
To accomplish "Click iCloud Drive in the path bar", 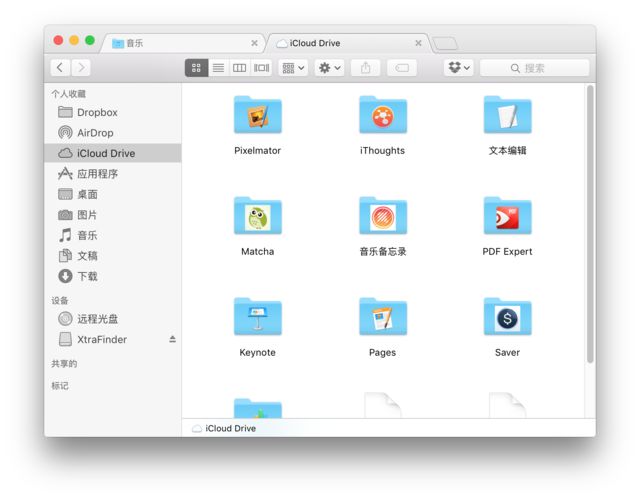I will point(224,428).
